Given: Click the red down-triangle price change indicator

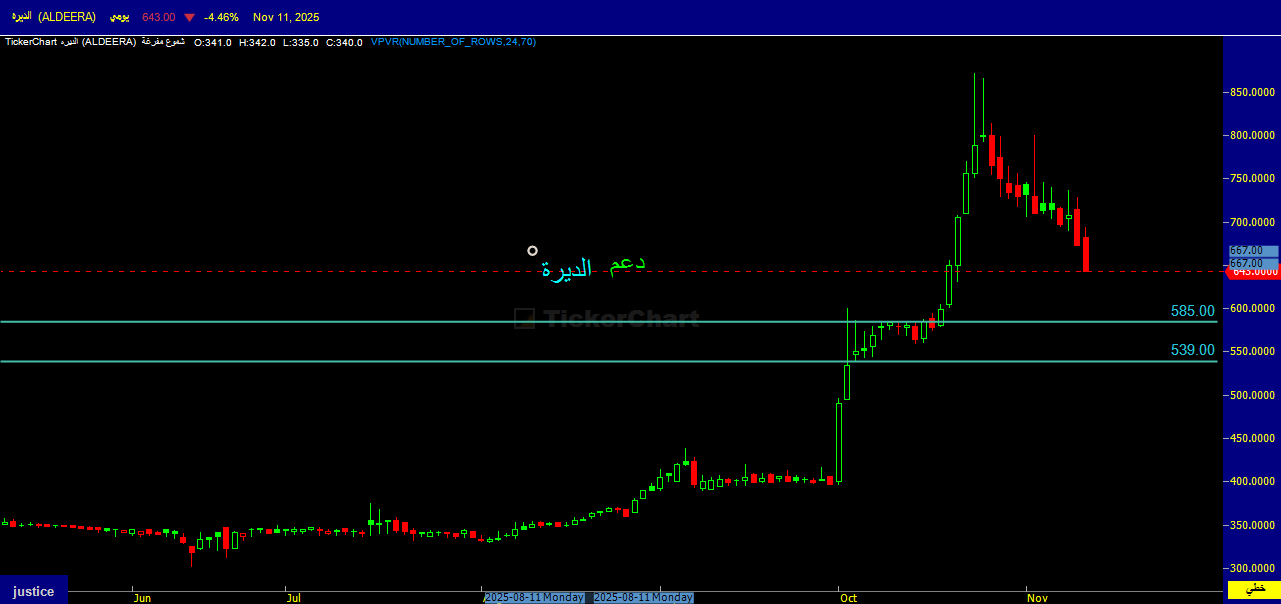Looking at the screenshot, I should [189, 17].
